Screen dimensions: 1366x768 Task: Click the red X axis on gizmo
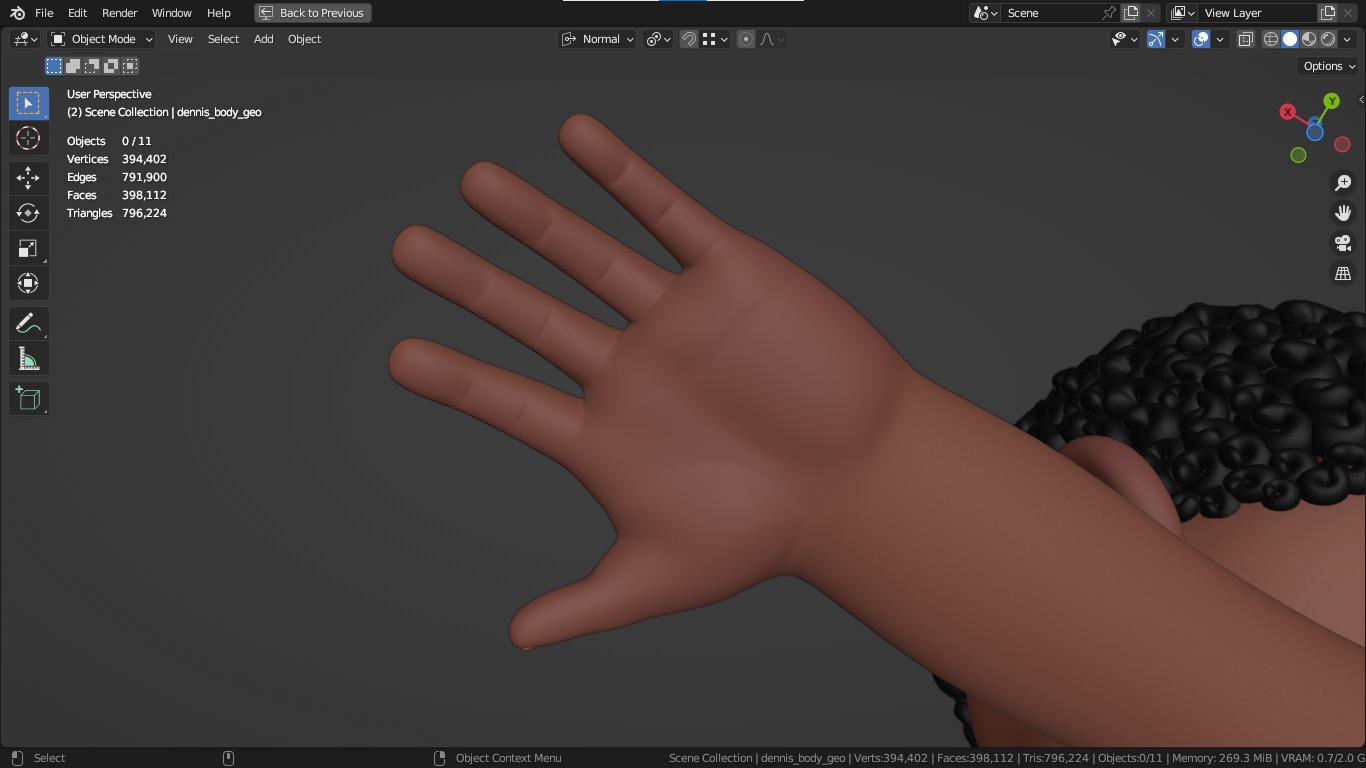[x=1288, y=112]
